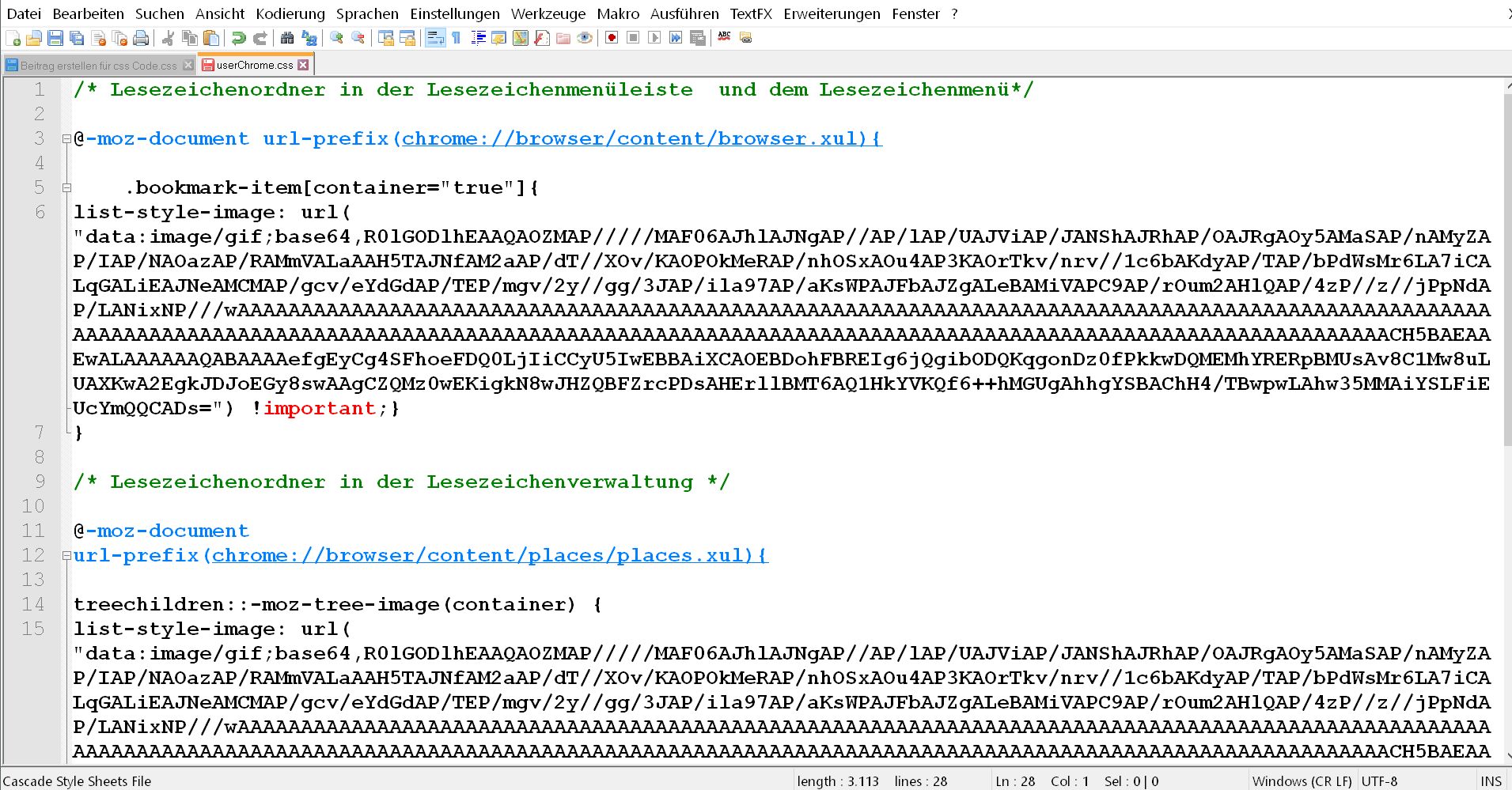The height and width of the screenshot is (790, 1512).
Task: Click the Open file folder icon
Action: pos(34,38)
